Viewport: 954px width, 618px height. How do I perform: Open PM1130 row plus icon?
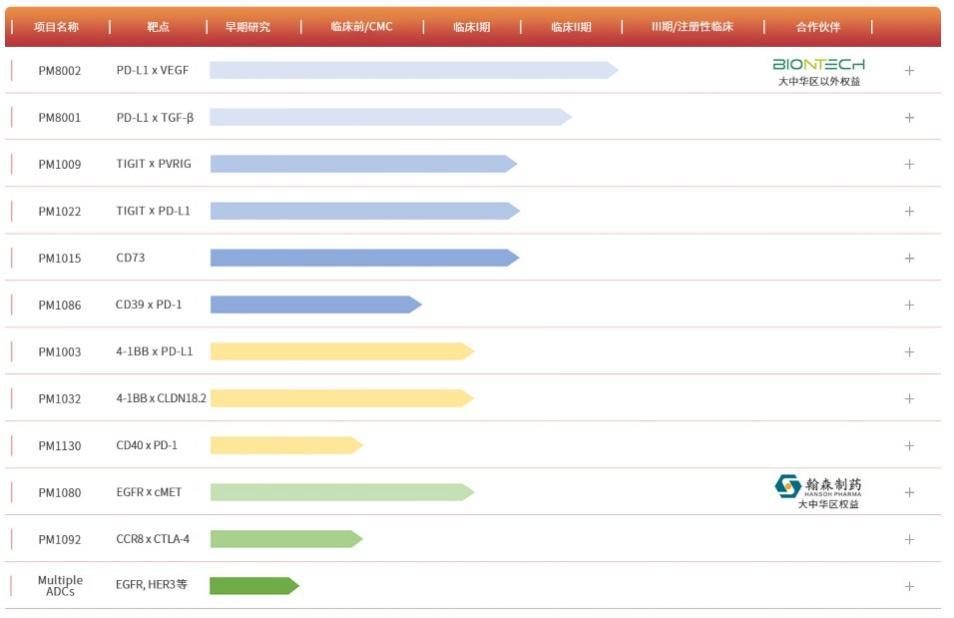coord(909,446)
